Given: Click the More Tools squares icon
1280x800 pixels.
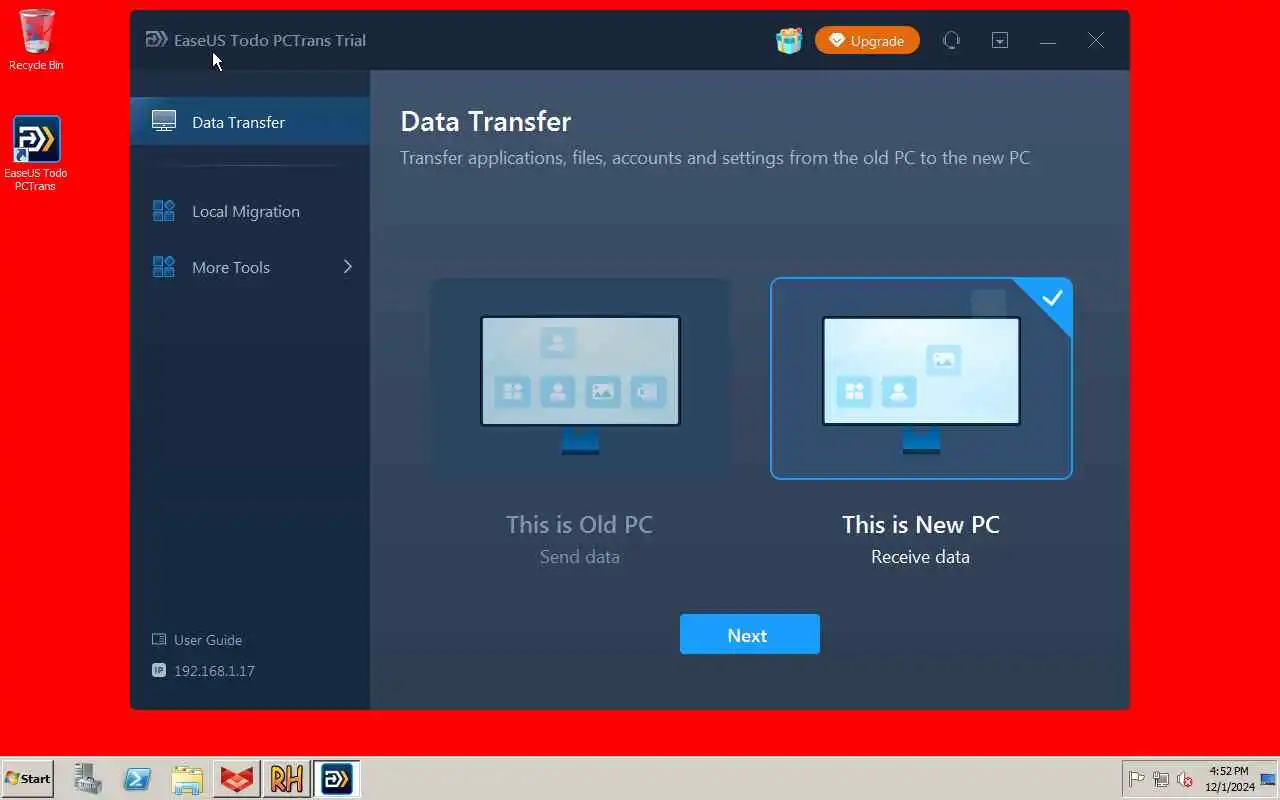Looking at the screenshot, I should [164, 267].
